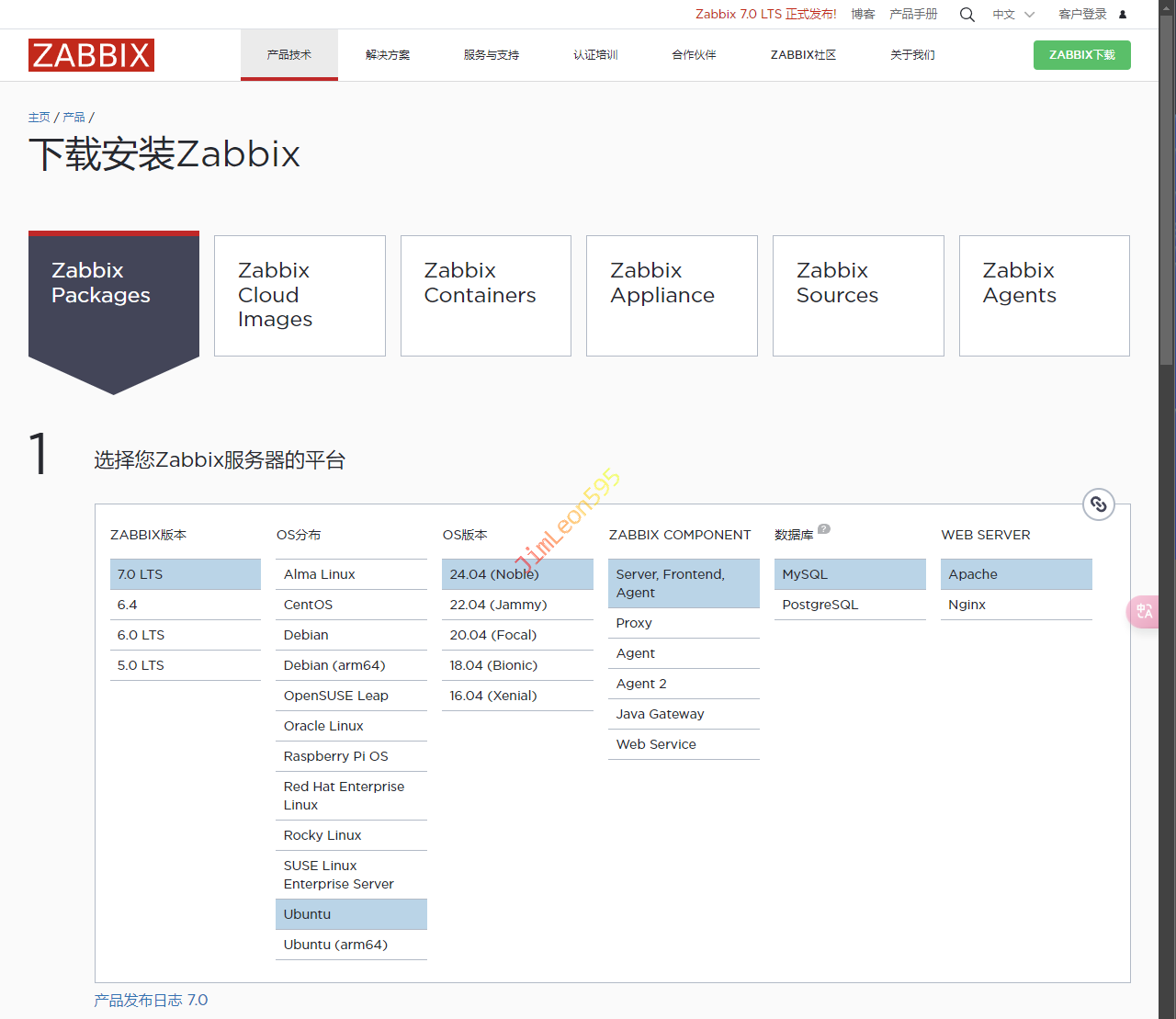Expand the 中文 language dropdown

pyautogui.click(x=1012, y=15)
